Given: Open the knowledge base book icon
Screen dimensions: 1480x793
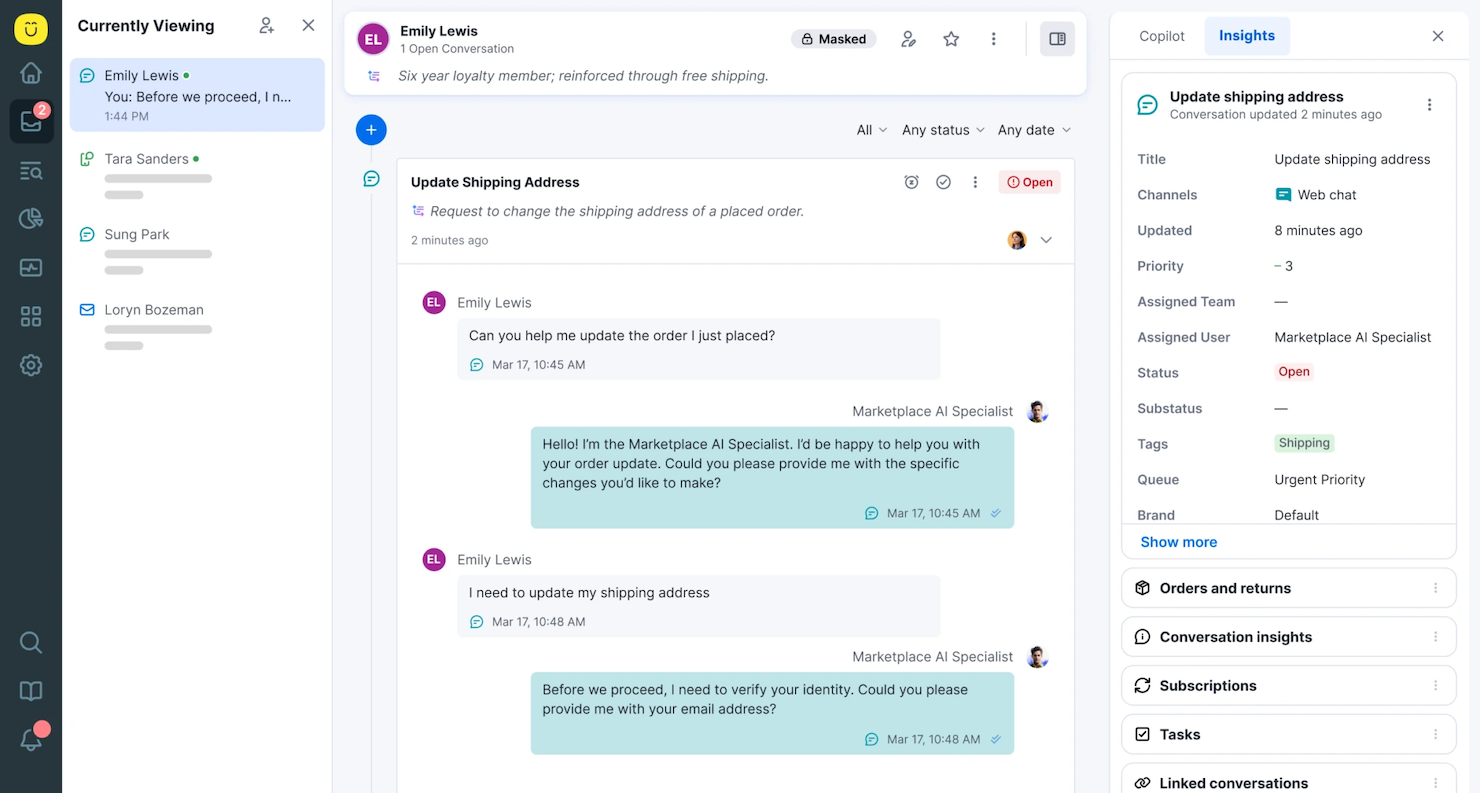Looking at the screenshot, I should (x=31, y=691).
